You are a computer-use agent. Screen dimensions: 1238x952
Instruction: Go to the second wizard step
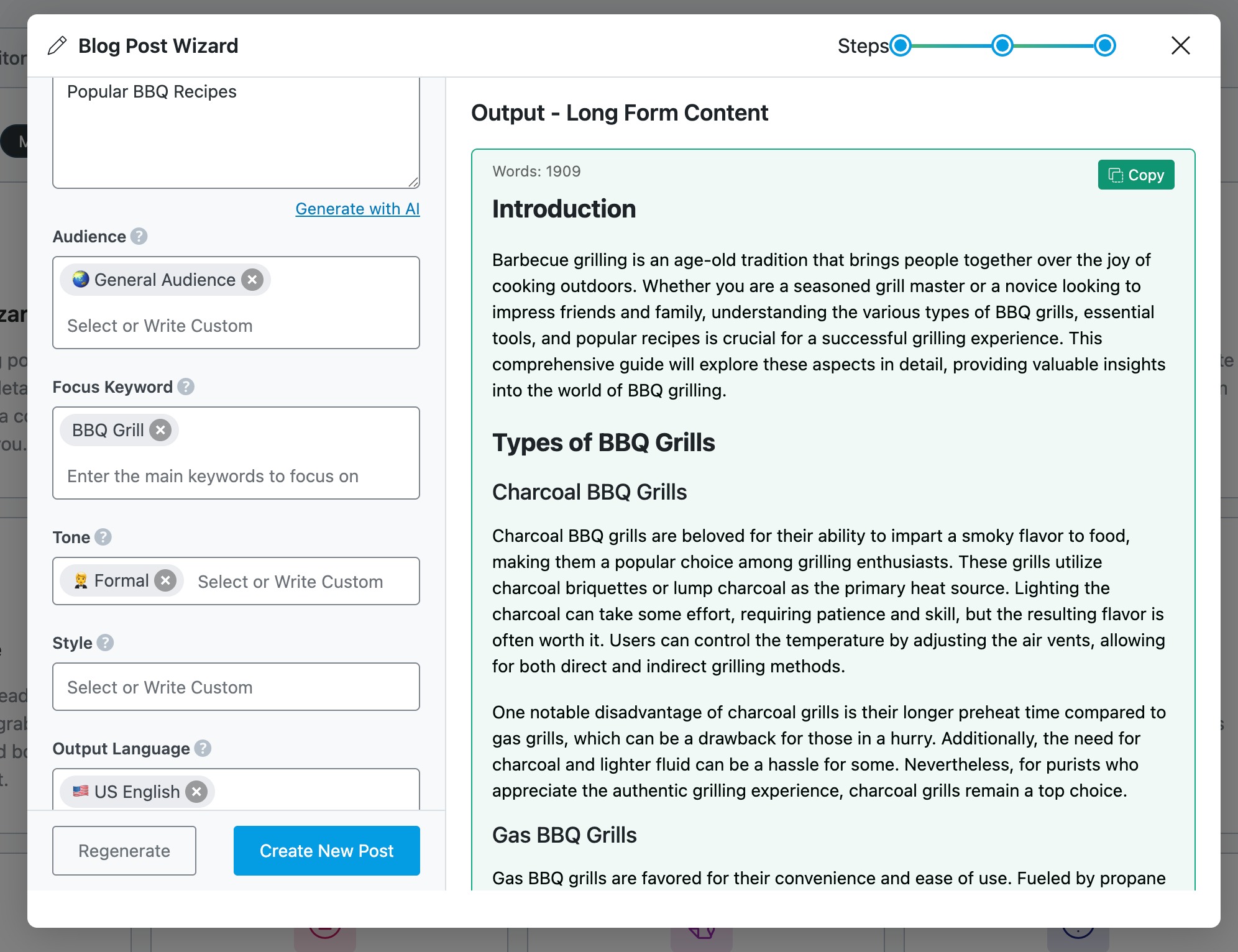pos(1002,45)
